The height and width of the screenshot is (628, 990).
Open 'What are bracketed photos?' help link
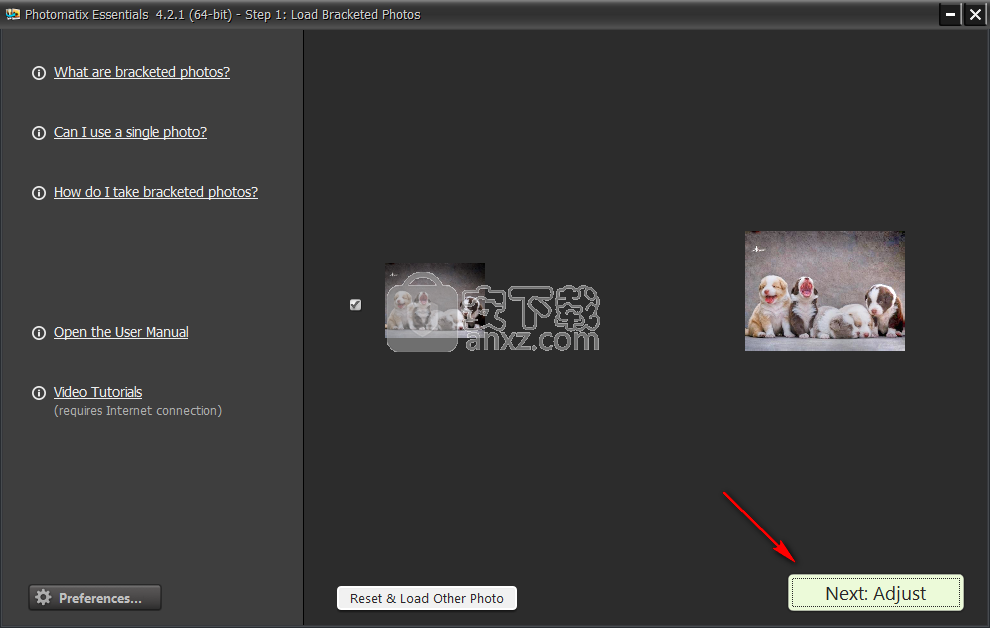141,72
